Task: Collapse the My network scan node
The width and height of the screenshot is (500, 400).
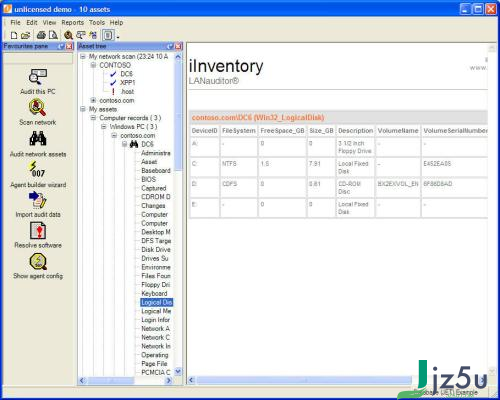Action: [x=83, y=56]
